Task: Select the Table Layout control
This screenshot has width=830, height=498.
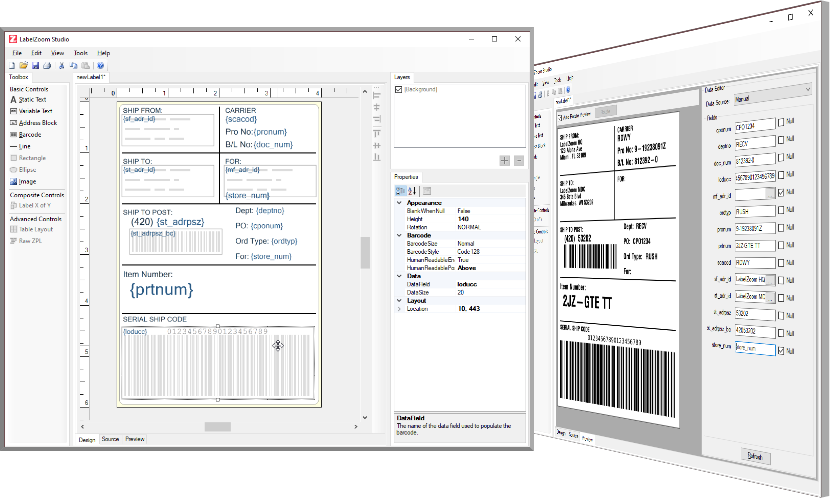Action: 32,229
